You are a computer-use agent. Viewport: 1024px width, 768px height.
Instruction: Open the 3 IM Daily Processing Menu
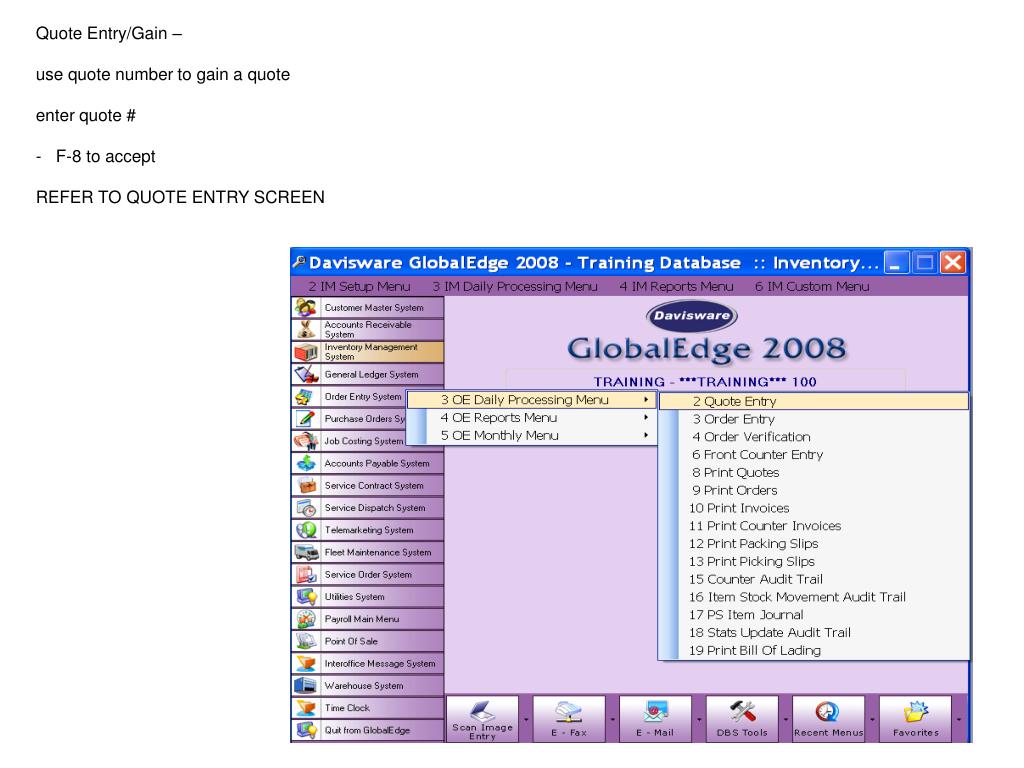pos(515,287)
